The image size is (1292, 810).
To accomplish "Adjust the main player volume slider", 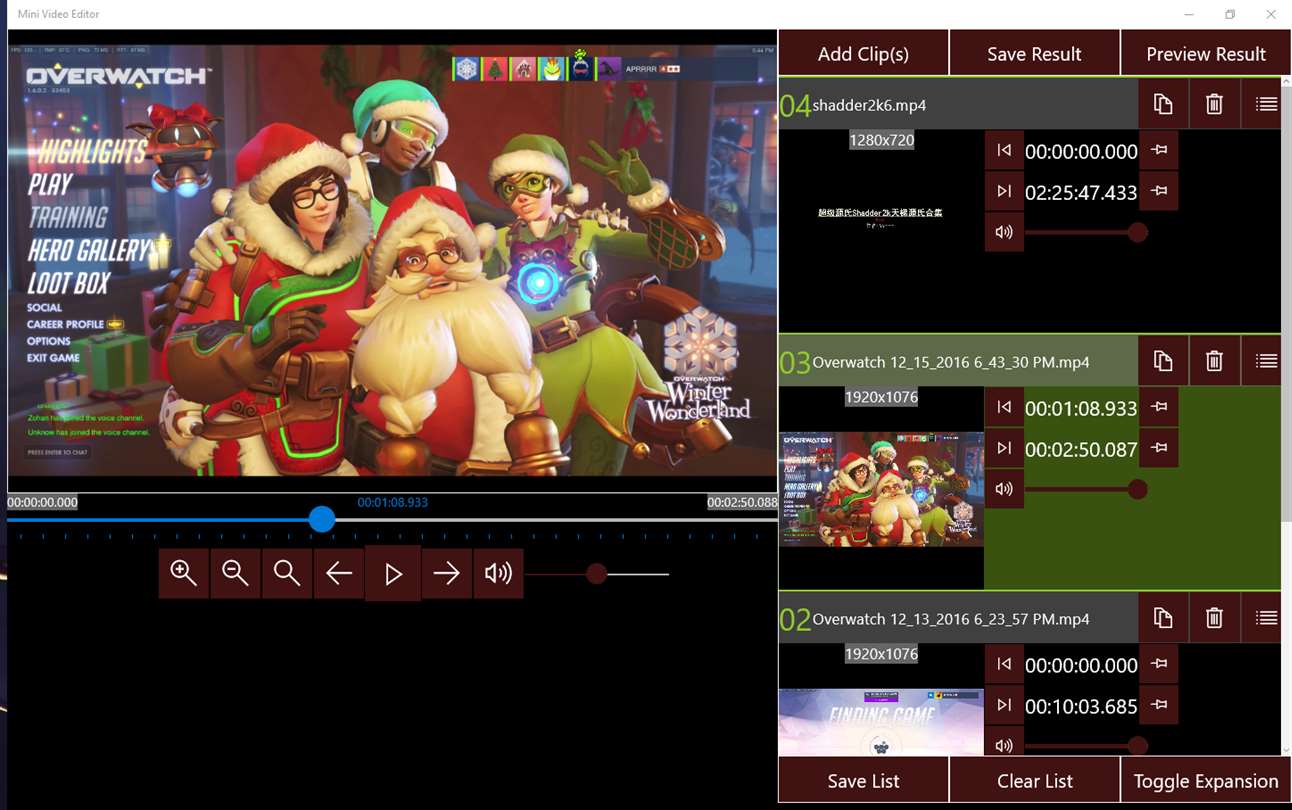I will tap(597, 574).
